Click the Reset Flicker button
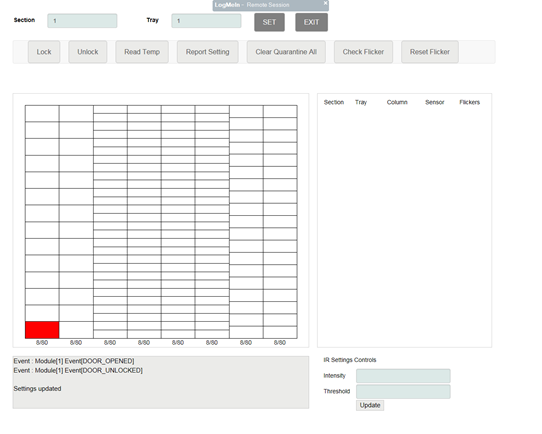Viewport: 542px width, 434px height. pos(430,52)
